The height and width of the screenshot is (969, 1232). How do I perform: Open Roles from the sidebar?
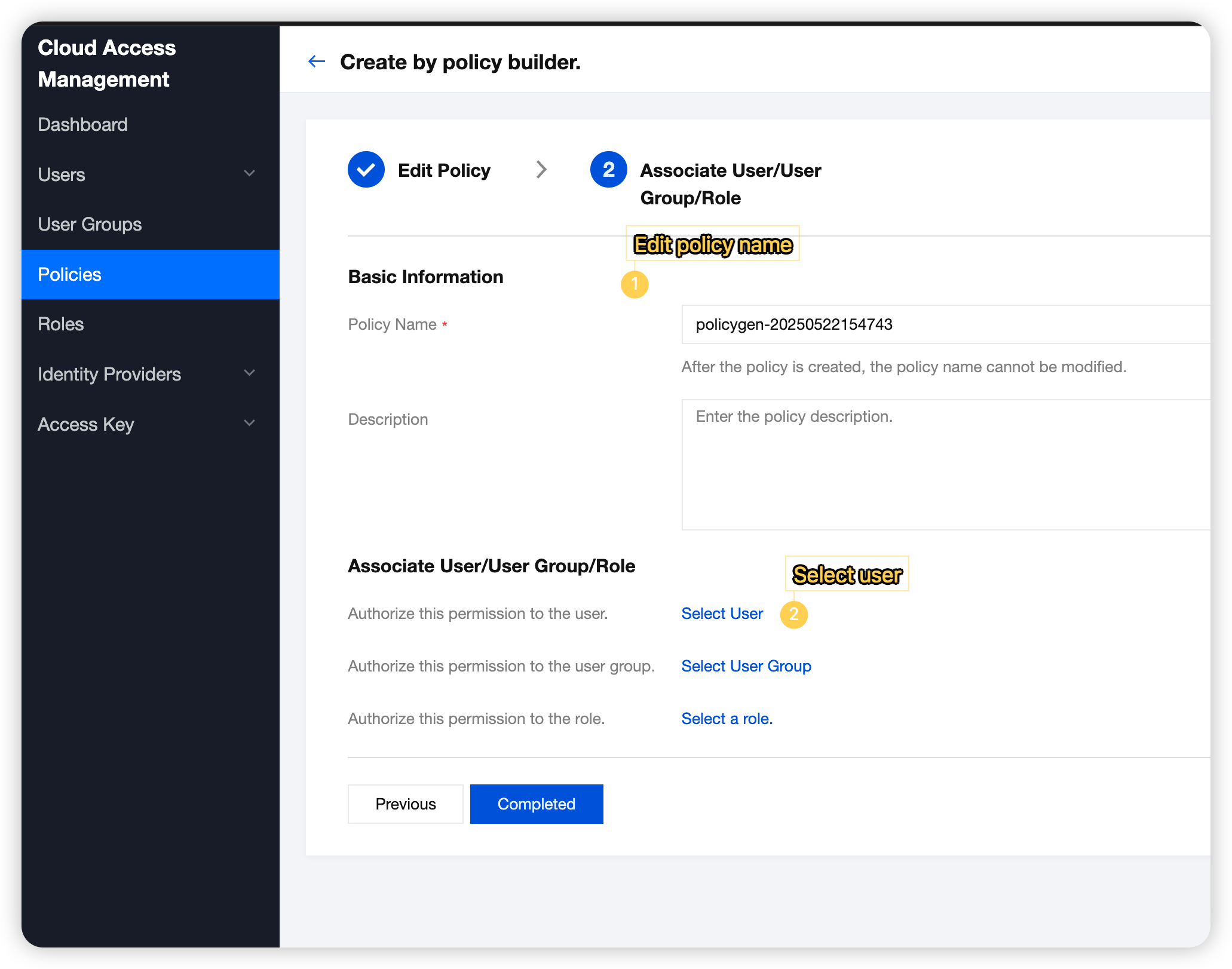[x=60, y=324]
